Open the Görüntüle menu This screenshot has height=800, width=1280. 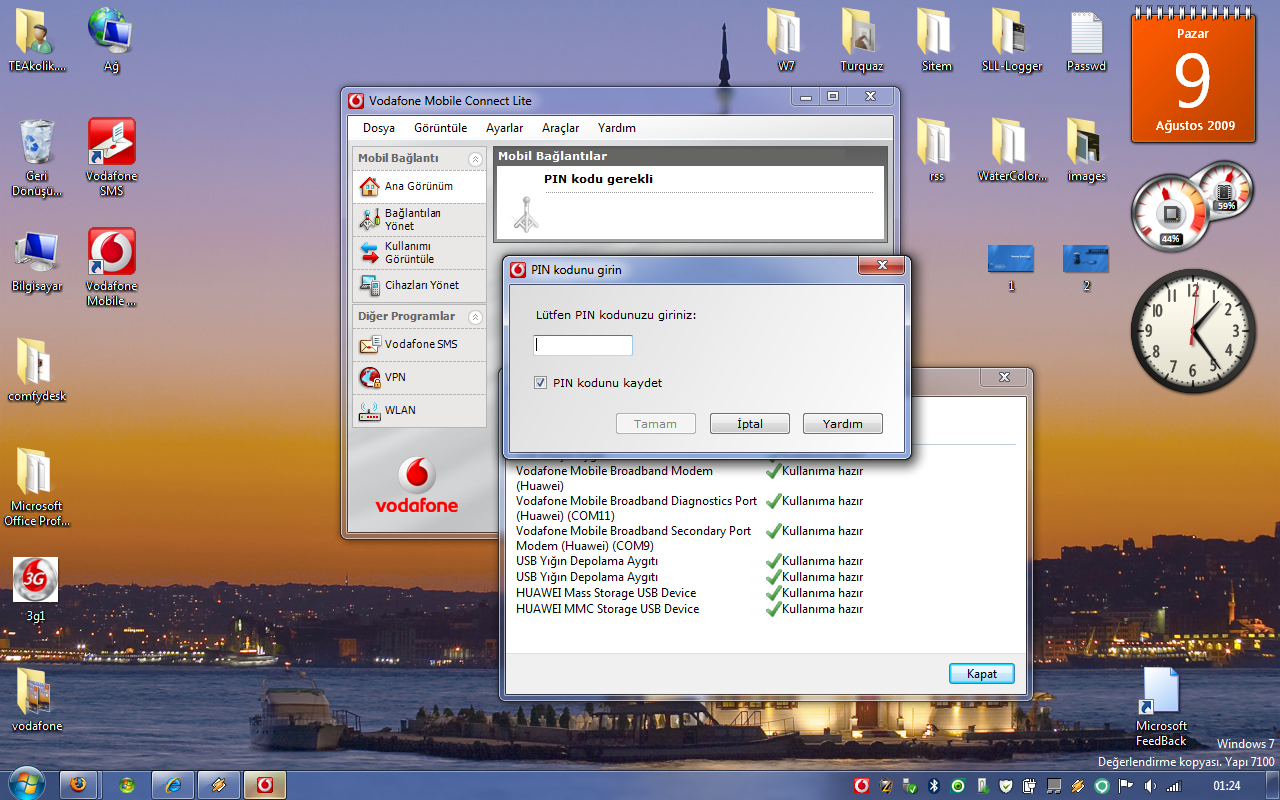[x=441, y=128]
